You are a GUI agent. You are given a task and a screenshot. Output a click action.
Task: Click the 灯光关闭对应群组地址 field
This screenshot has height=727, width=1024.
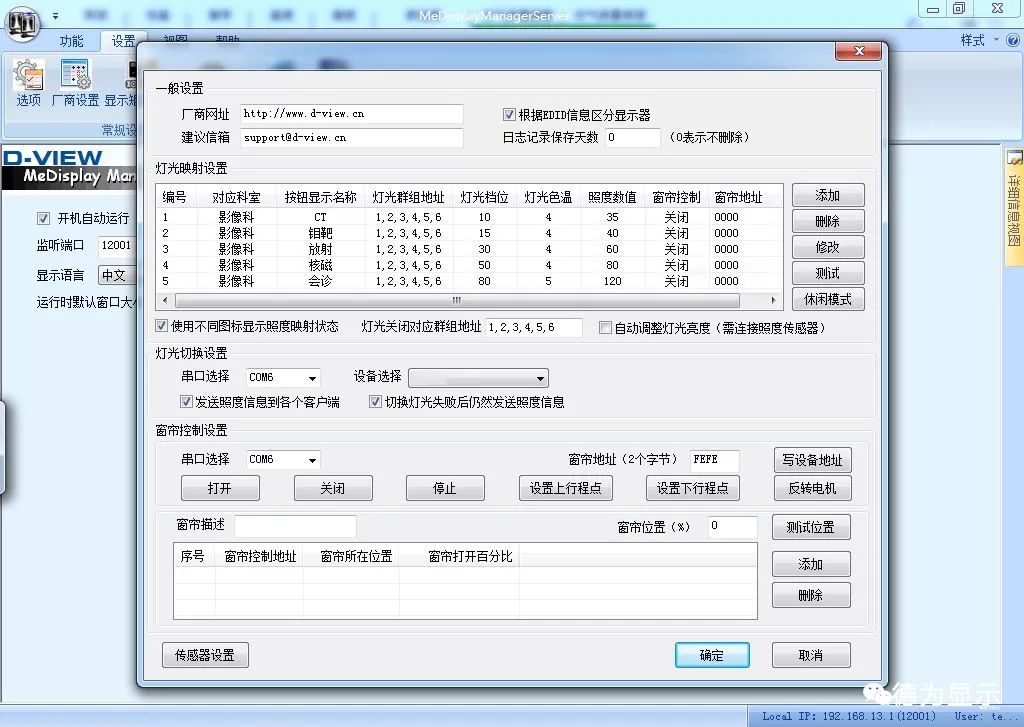(534, 327)
